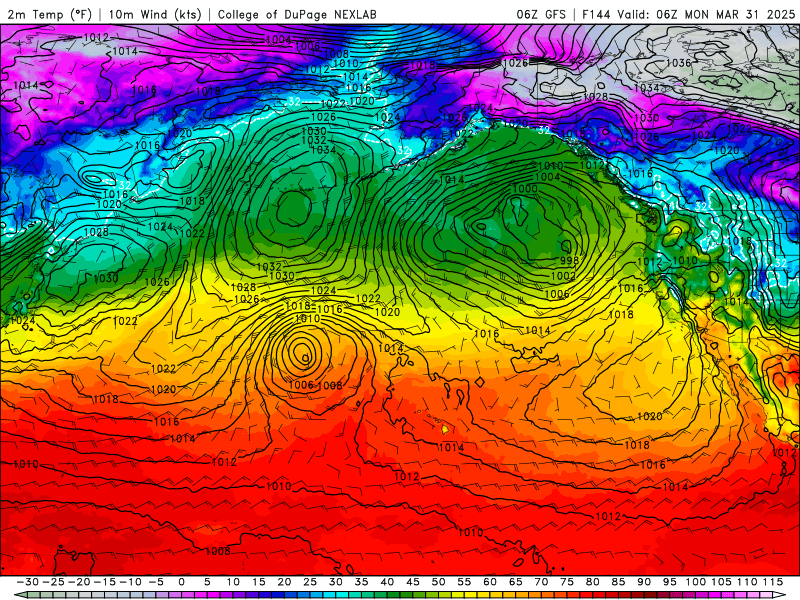Click the 1036 isobar label
The image size is (800, 600).
pyautogui.click(x=679, y=63)
